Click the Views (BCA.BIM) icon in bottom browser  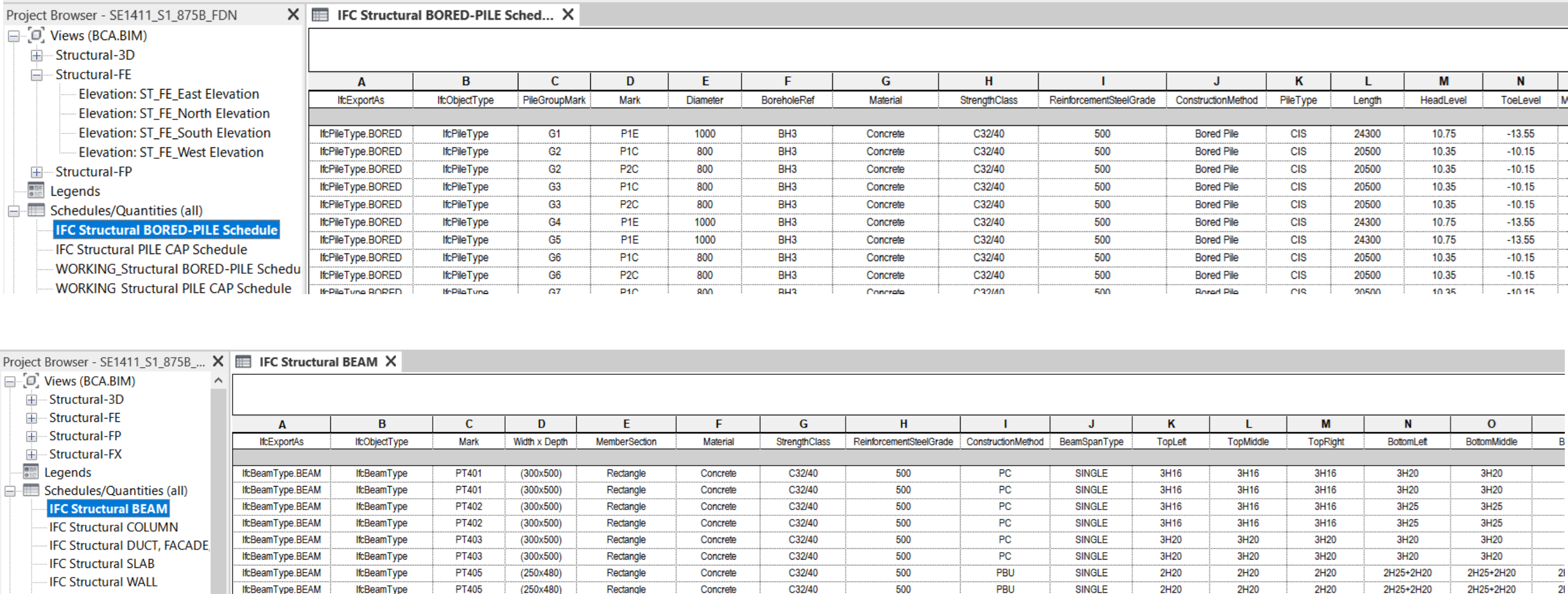click(31, 381)
